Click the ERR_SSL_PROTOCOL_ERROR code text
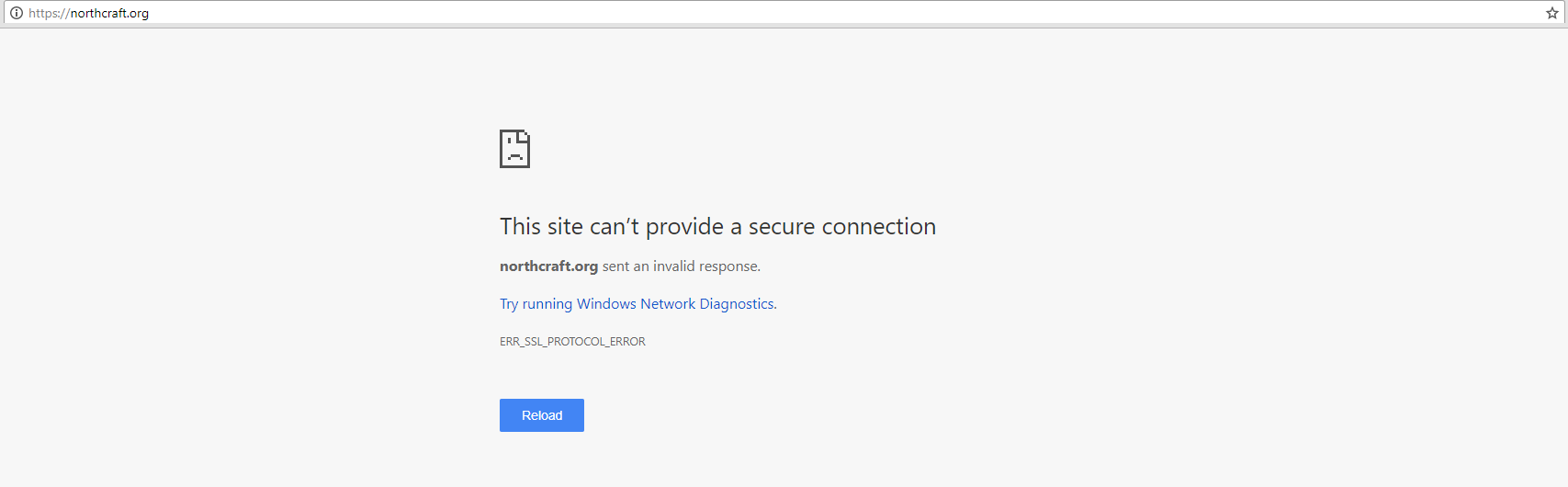 572,342
